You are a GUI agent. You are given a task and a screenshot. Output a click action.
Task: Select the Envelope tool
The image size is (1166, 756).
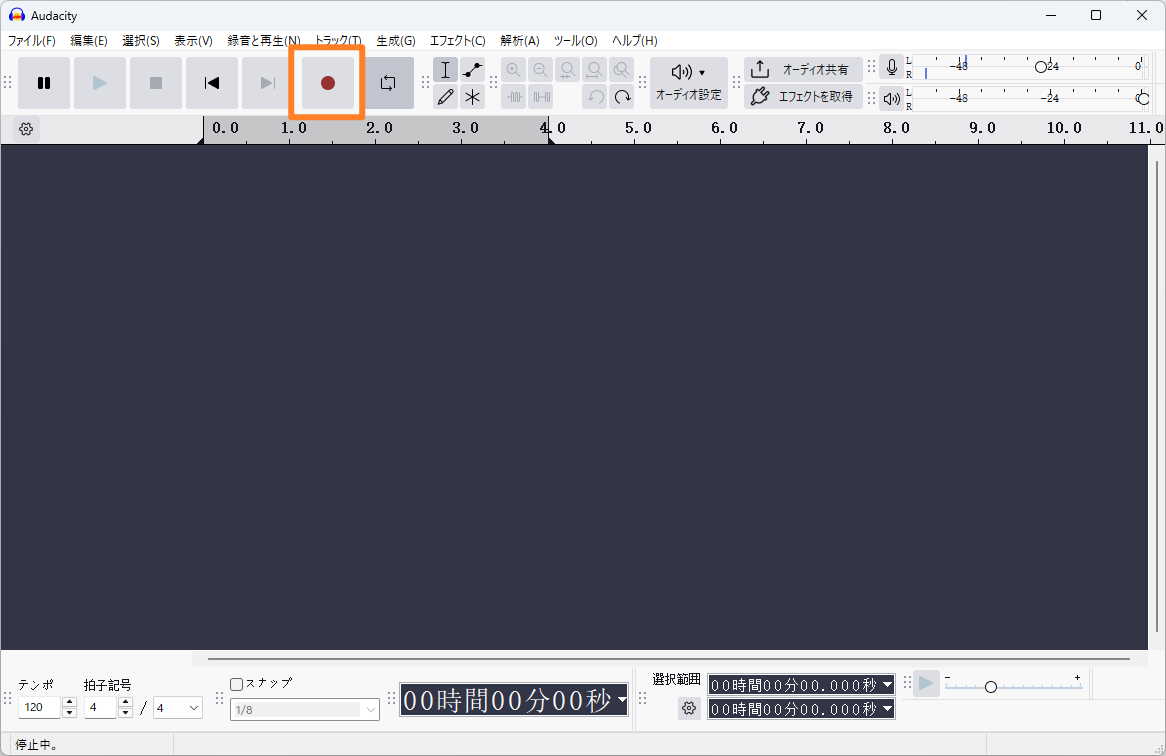click(x=471, y=69)
